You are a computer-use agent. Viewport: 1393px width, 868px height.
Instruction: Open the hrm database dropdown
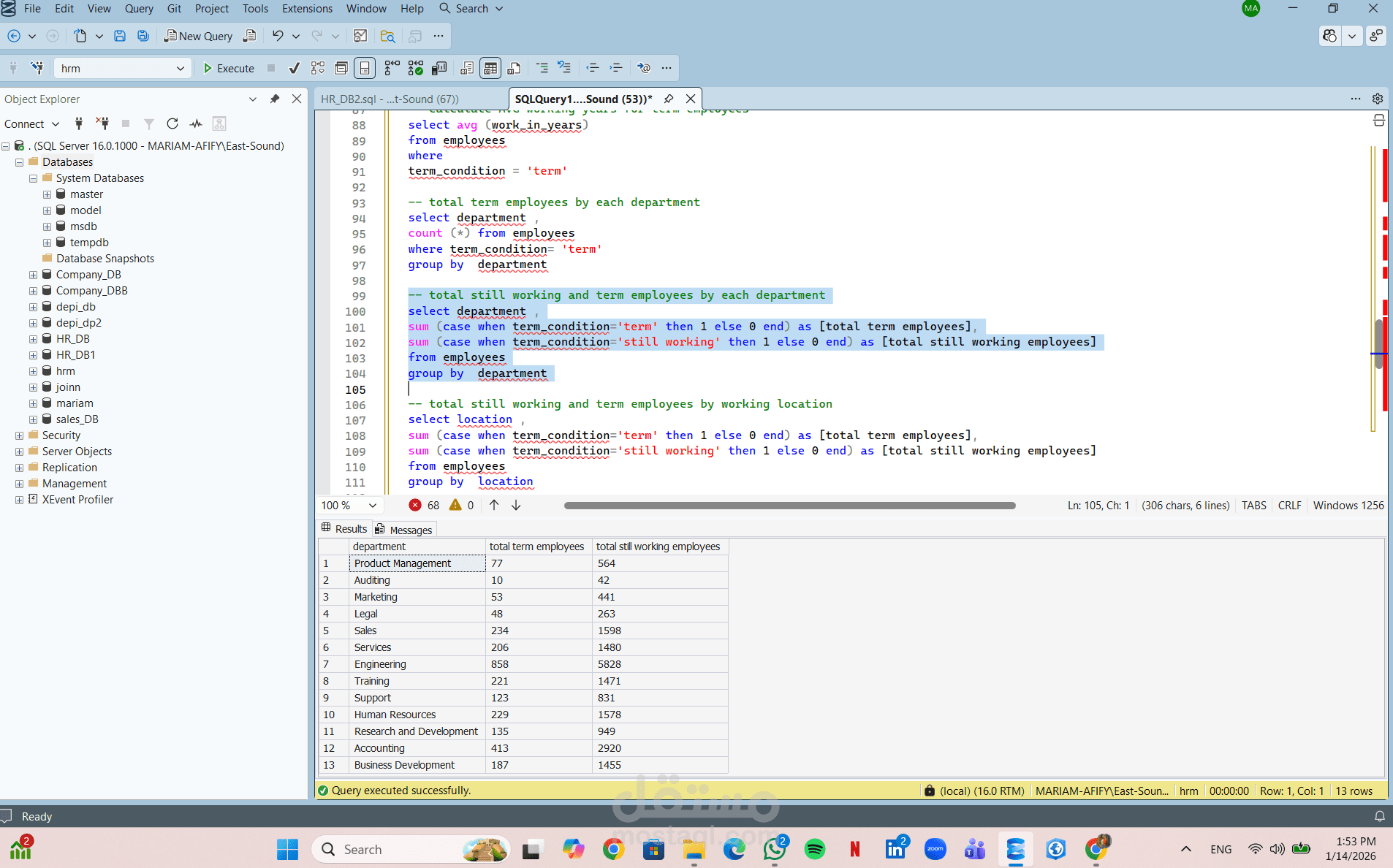180,68
